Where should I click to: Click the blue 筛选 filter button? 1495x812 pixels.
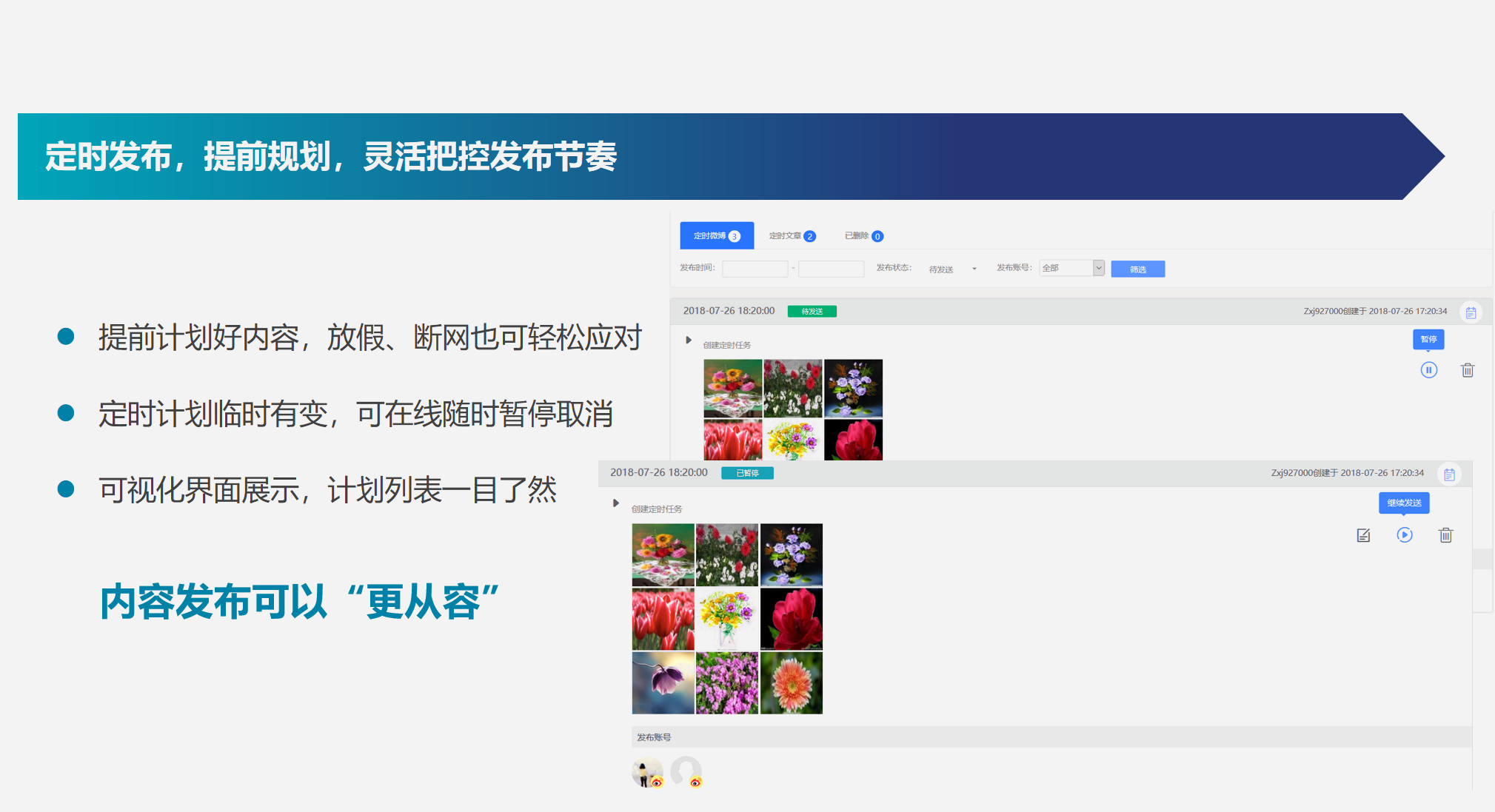tap(1137, 268)
